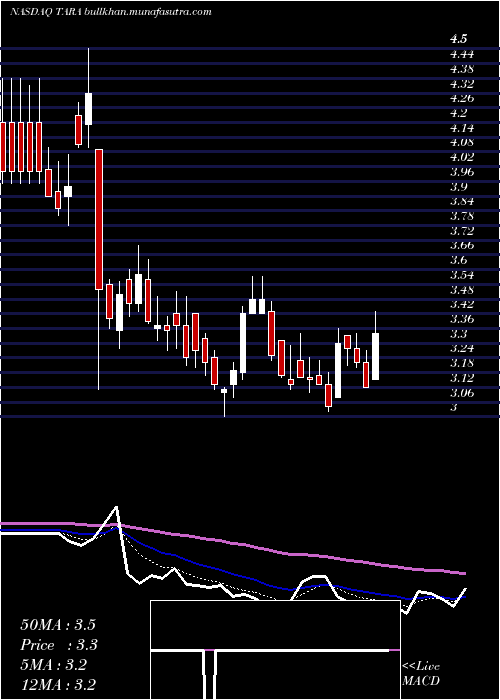Image resolution: width=500 pixels, height=700 pixels.
Task: Click the 4.02 price axis label
Action: 462,157
